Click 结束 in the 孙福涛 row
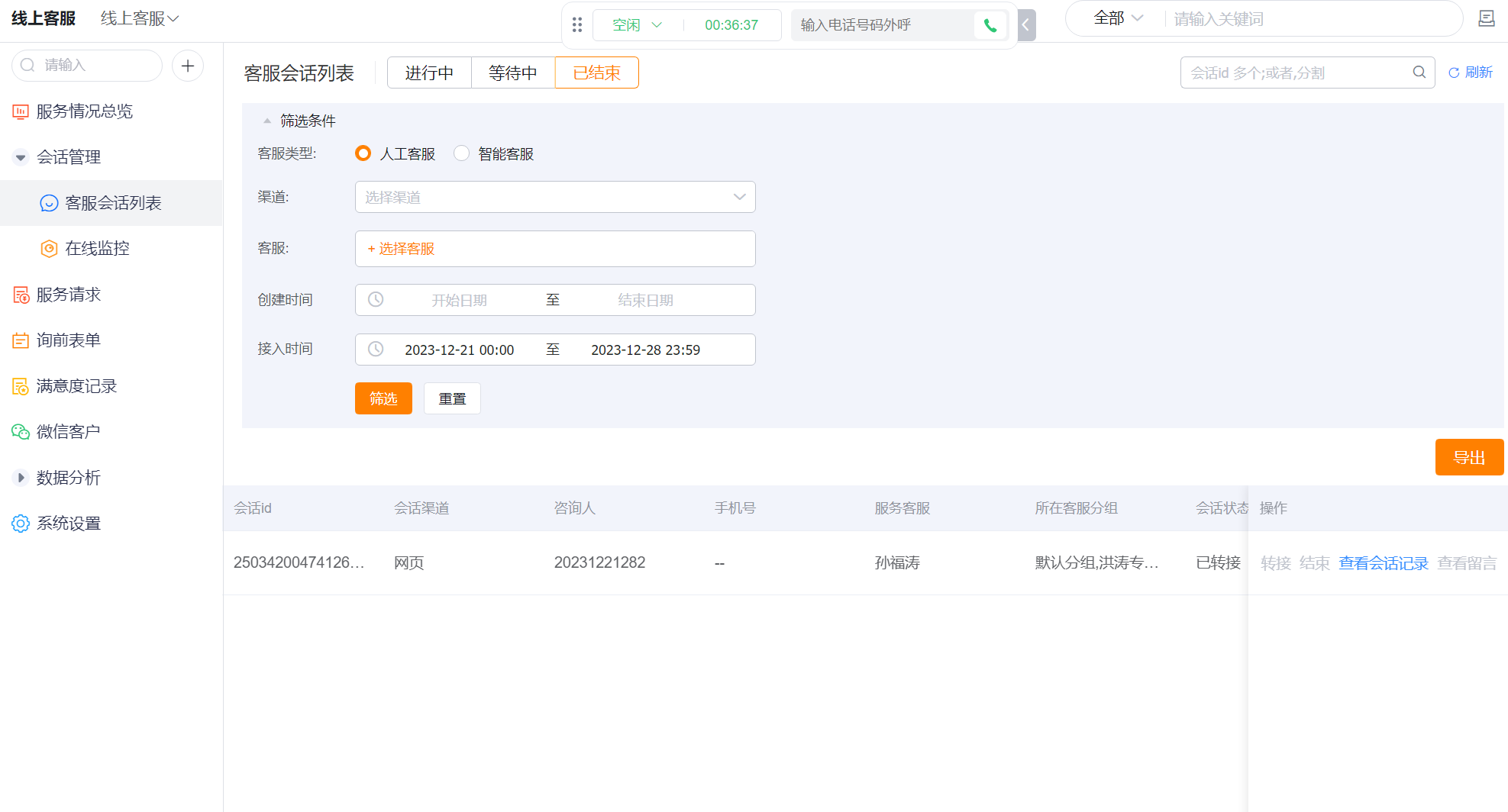1508x812 pixels. [1315, 563]
